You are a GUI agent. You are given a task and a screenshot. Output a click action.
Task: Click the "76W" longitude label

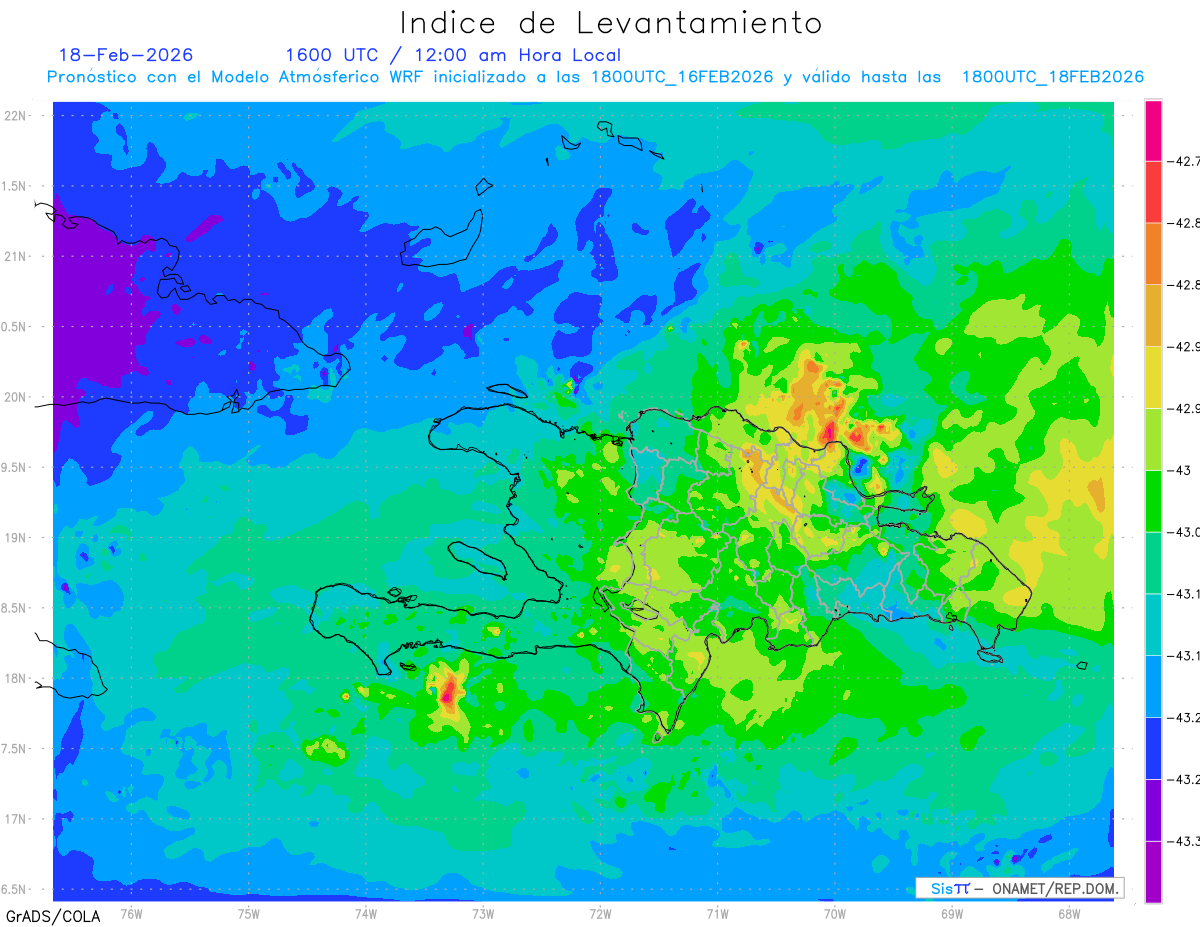[x=131, y=913]
